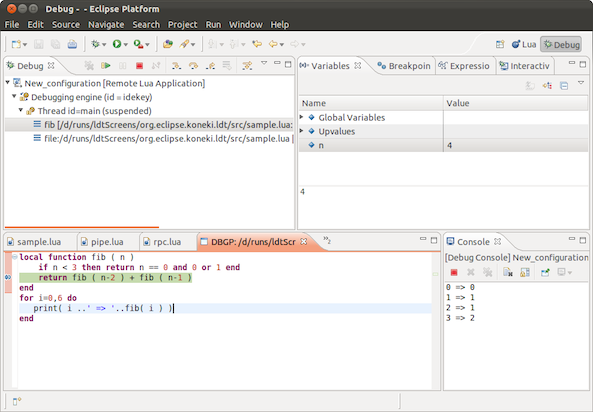This screenshot has width=593, height=412.
Task: Collapse all variables in Variables view
Action: tap(564, 86)
